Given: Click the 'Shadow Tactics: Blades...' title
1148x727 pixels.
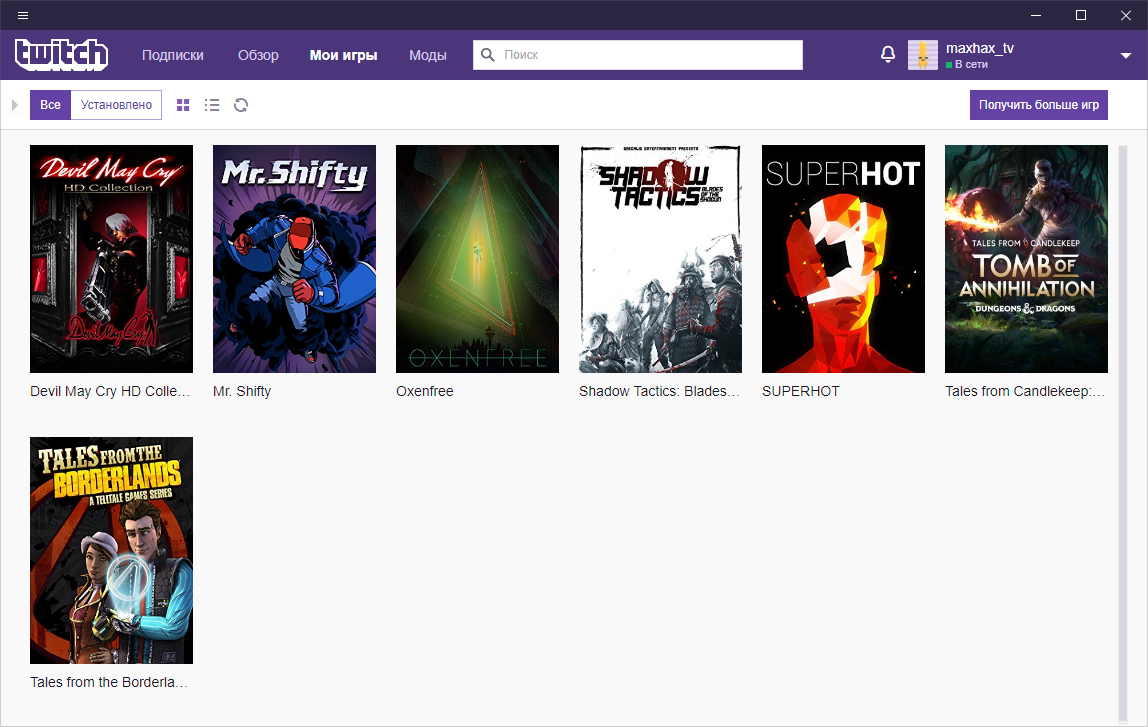Looking at the screenshot, I should tap(660, 391).
